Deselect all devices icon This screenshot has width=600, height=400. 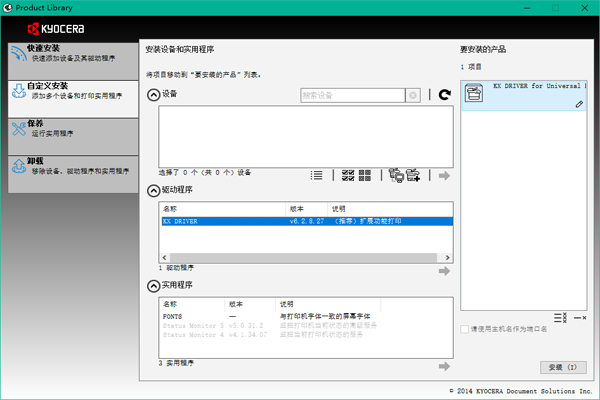(x=365, y=175)
